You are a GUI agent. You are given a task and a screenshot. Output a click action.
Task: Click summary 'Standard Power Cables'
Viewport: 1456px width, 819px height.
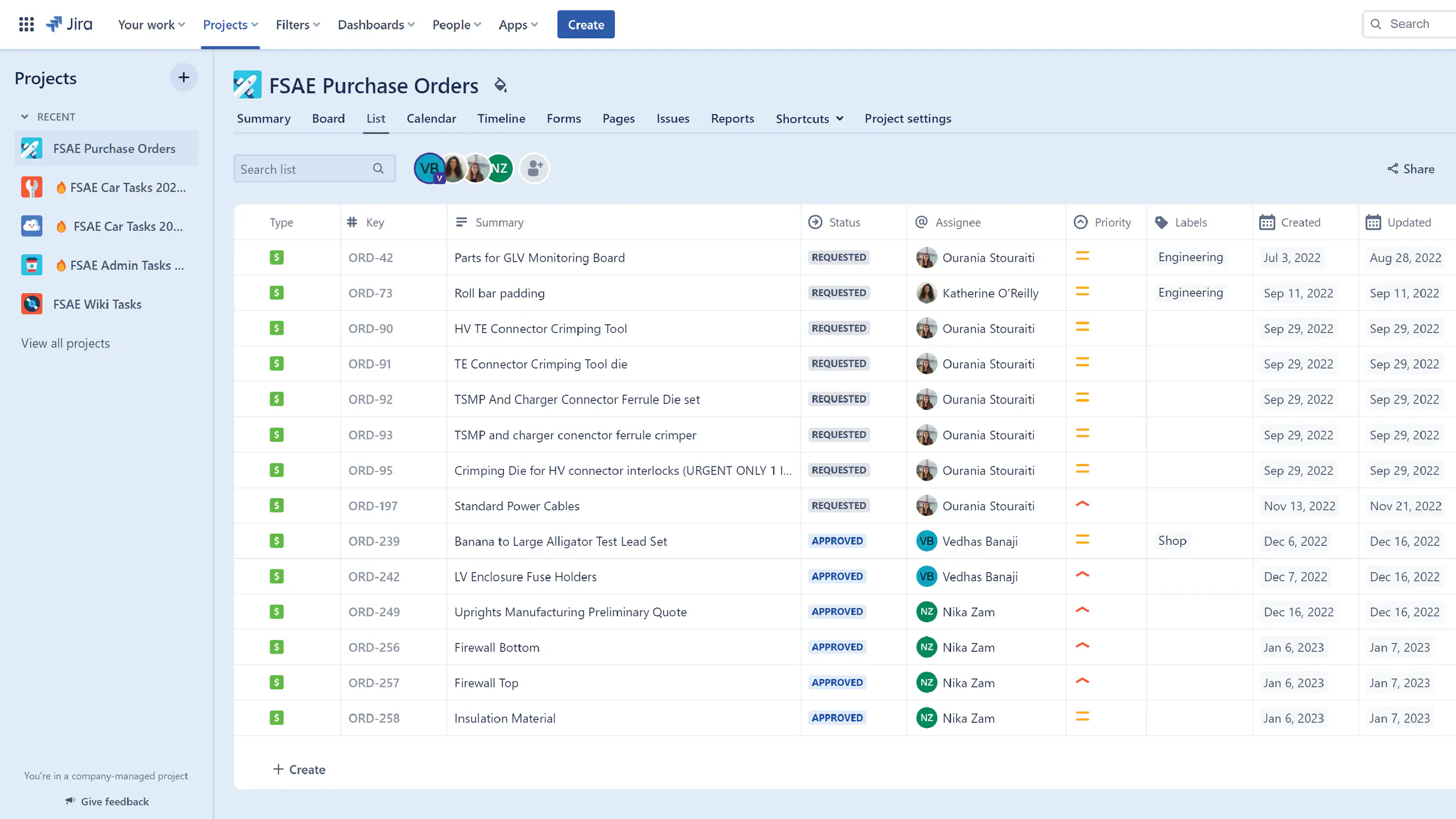pos(516,506)
